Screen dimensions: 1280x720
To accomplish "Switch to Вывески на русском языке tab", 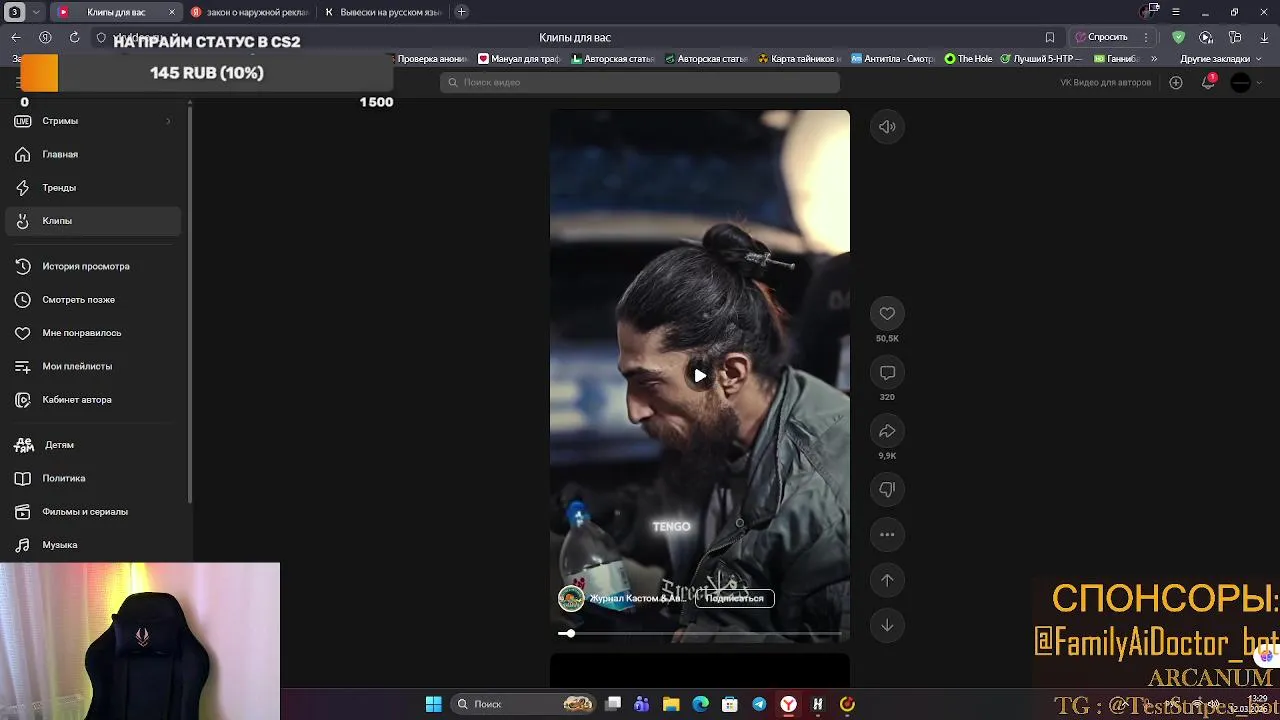I will point(383,12).
